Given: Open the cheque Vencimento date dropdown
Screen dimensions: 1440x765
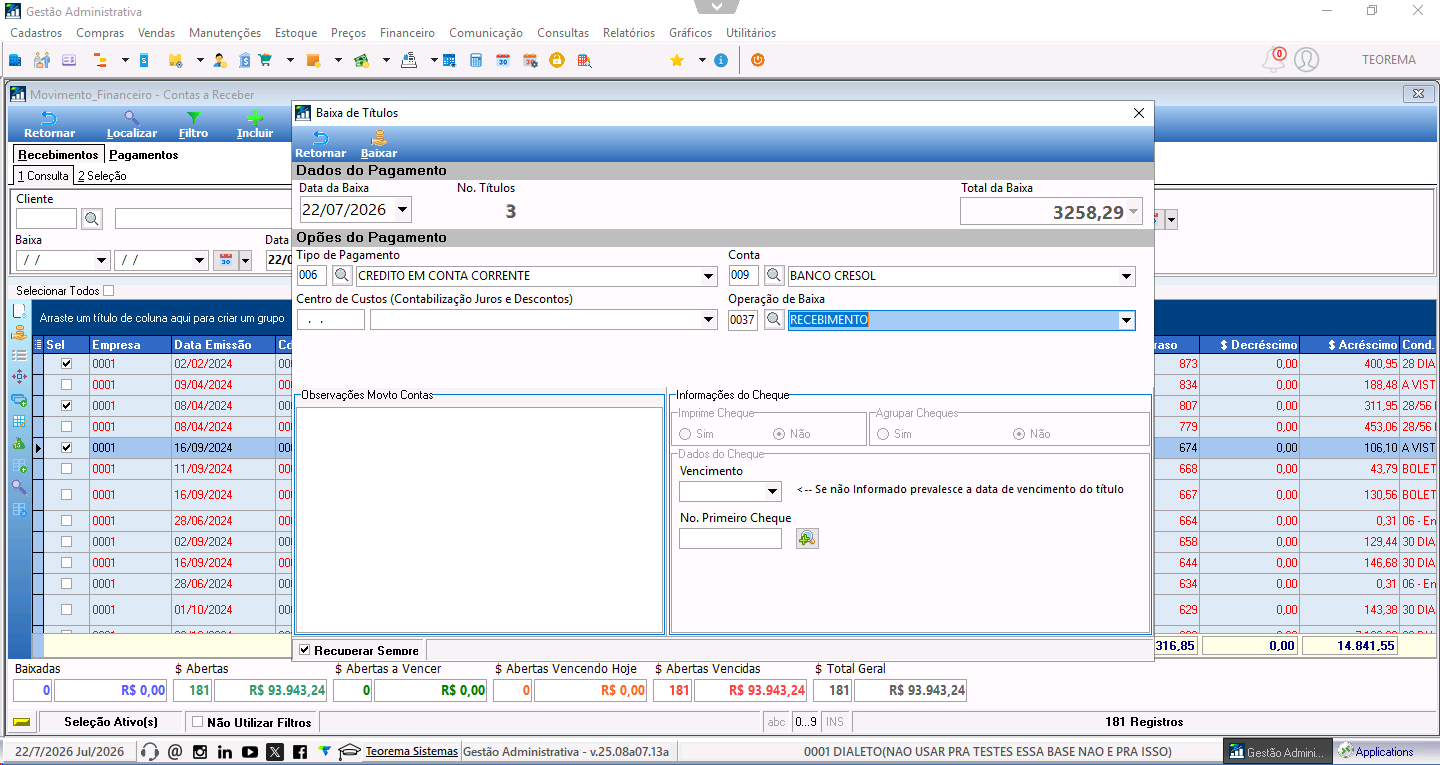Looking at the screenshot, I should pos(772,492).
